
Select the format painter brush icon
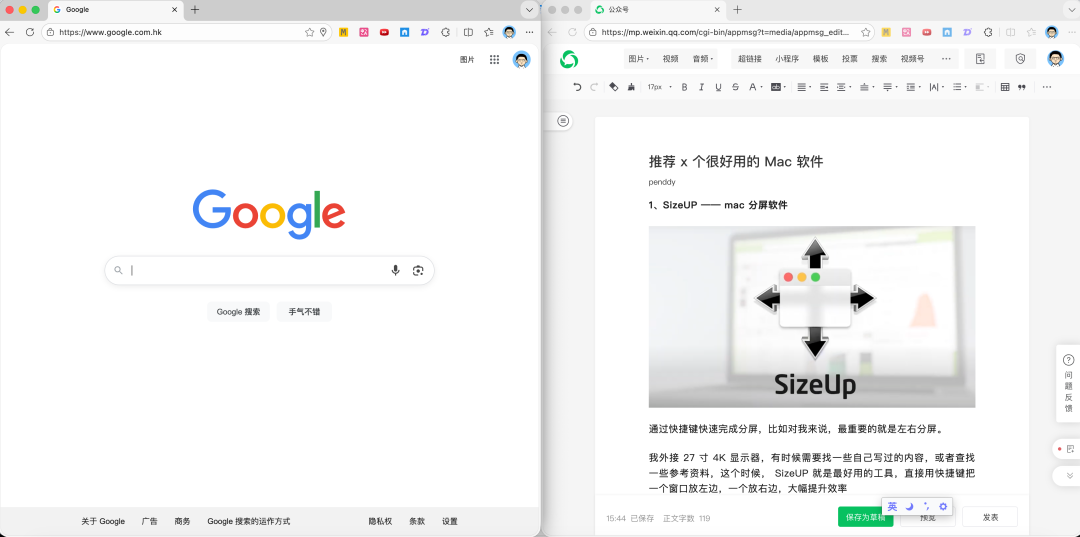point(631,87)
